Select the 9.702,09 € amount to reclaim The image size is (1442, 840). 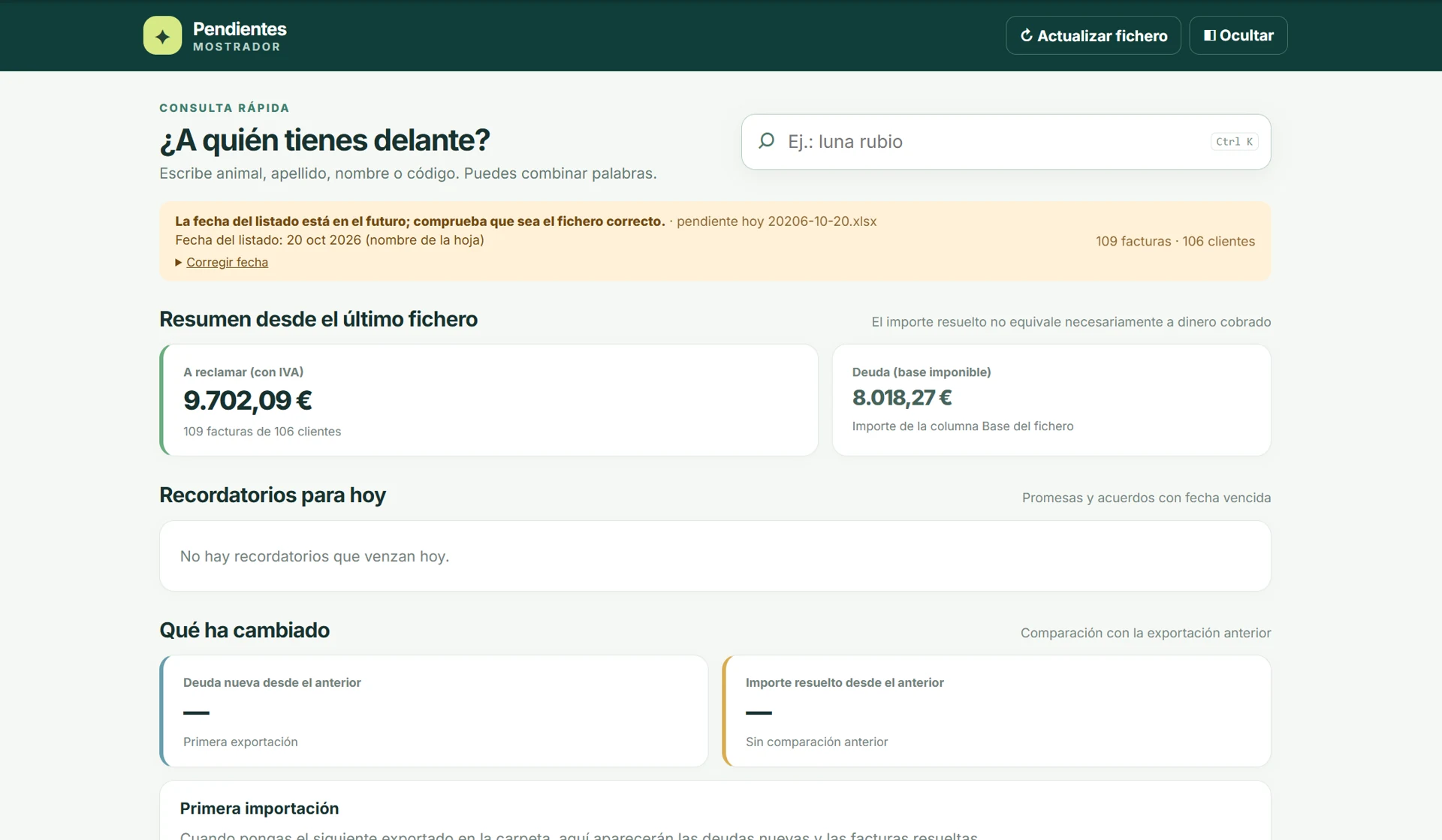[x=248, y=401]
